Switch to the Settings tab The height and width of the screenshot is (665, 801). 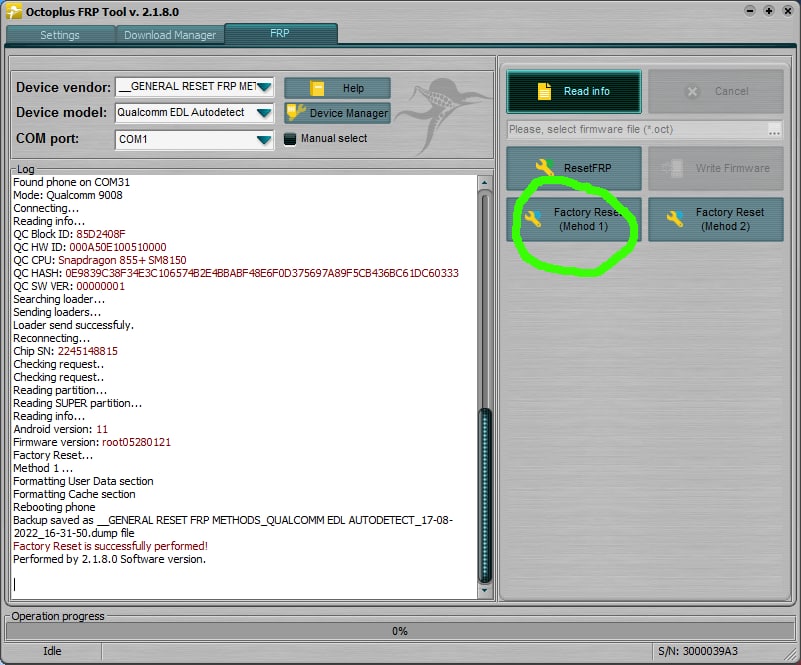click(x=60, y=35)
